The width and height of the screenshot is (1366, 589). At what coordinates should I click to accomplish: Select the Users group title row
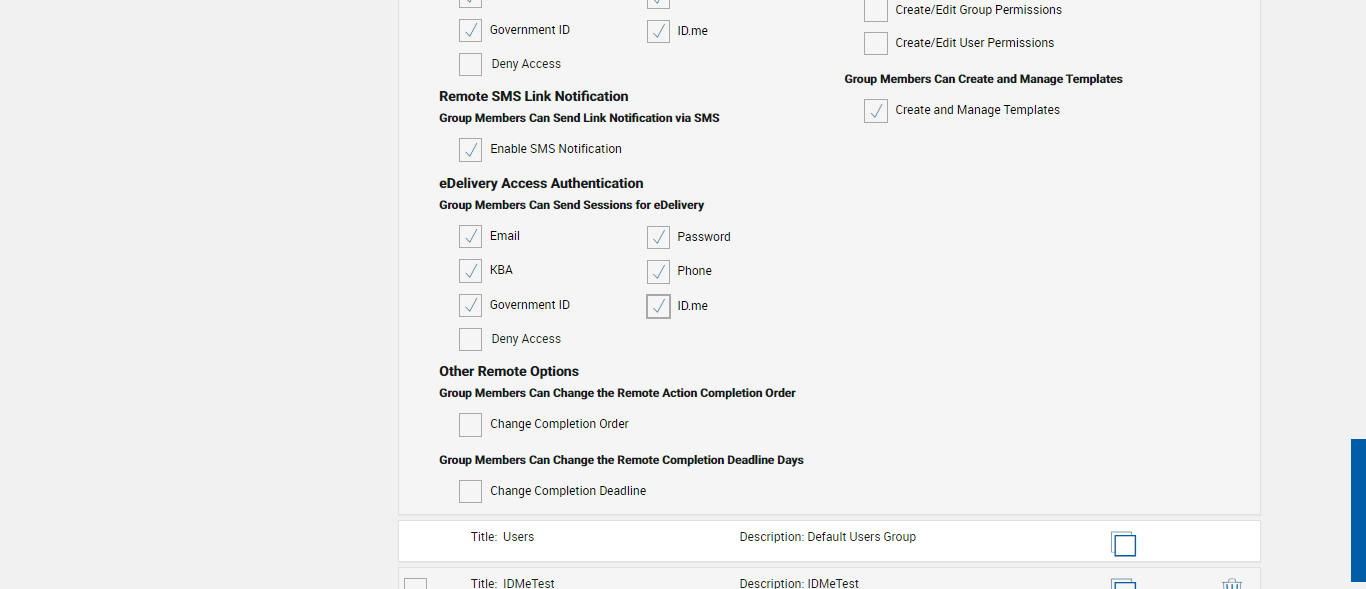[518, 537]
